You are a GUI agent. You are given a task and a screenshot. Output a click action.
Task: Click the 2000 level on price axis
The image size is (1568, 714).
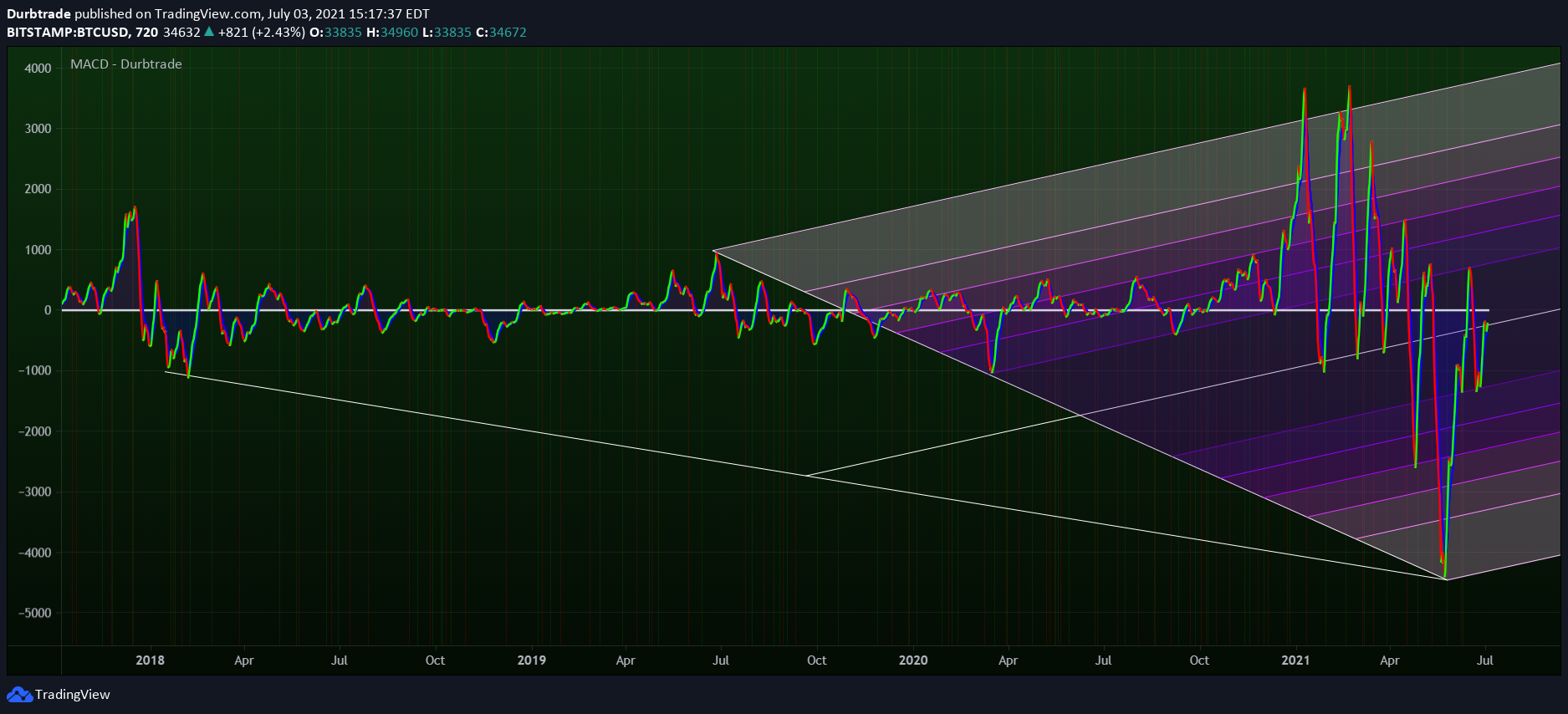tap(38, 189)
